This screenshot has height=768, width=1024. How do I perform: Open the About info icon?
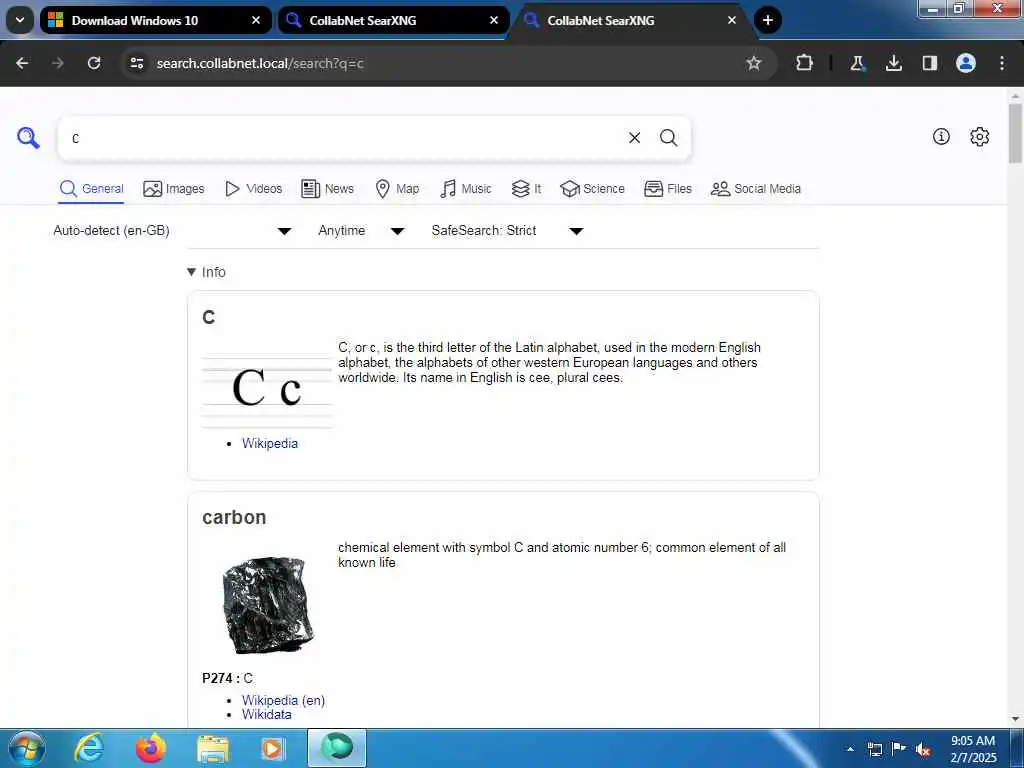[x=941, y=136]
